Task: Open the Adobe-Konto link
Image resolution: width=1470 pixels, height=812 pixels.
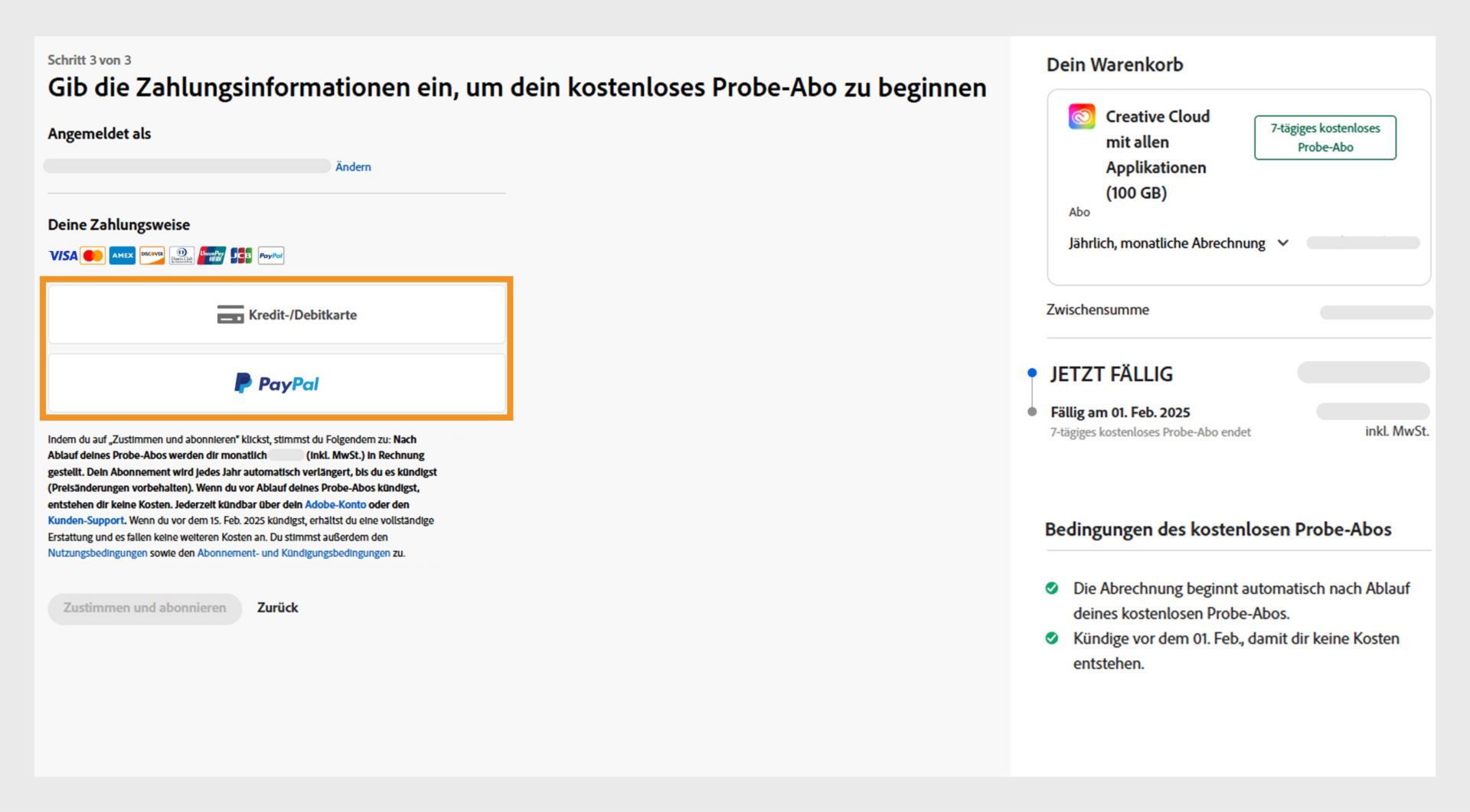Action: [x=335, y=504]
